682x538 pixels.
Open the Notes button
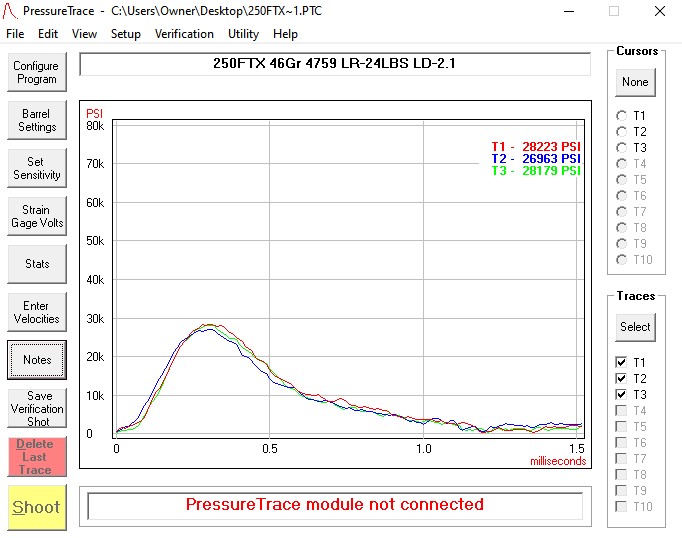(37, 360)
